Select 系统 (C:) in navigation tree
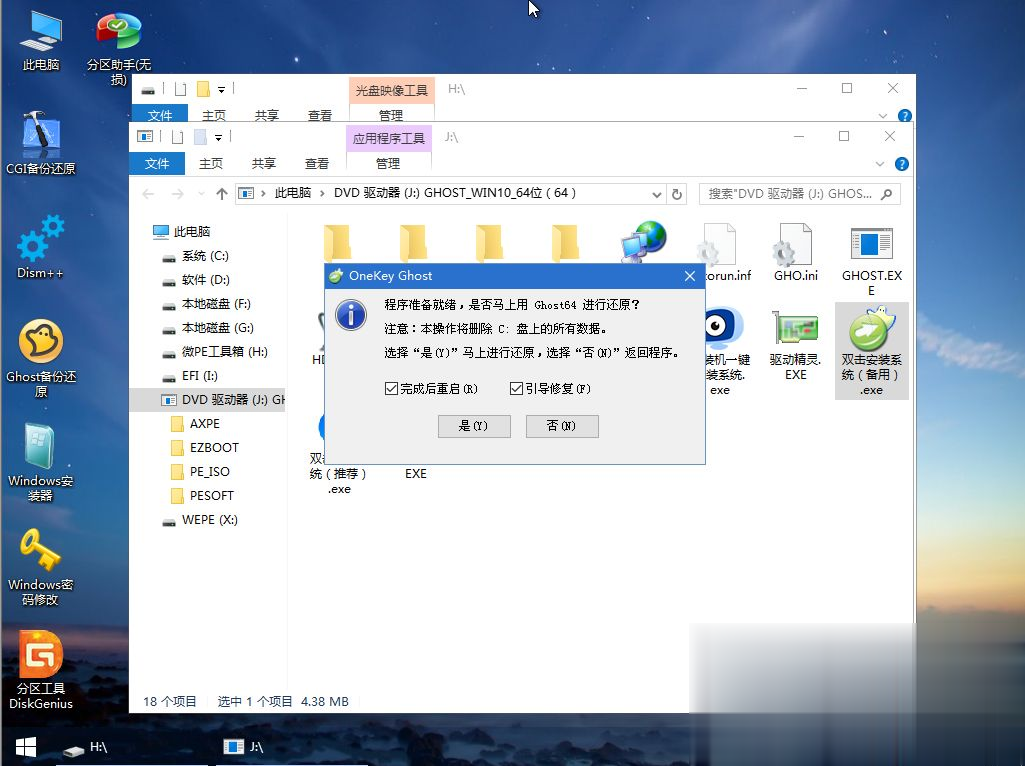This screenshot has height=766, width=1025. [x=205, y=256]
